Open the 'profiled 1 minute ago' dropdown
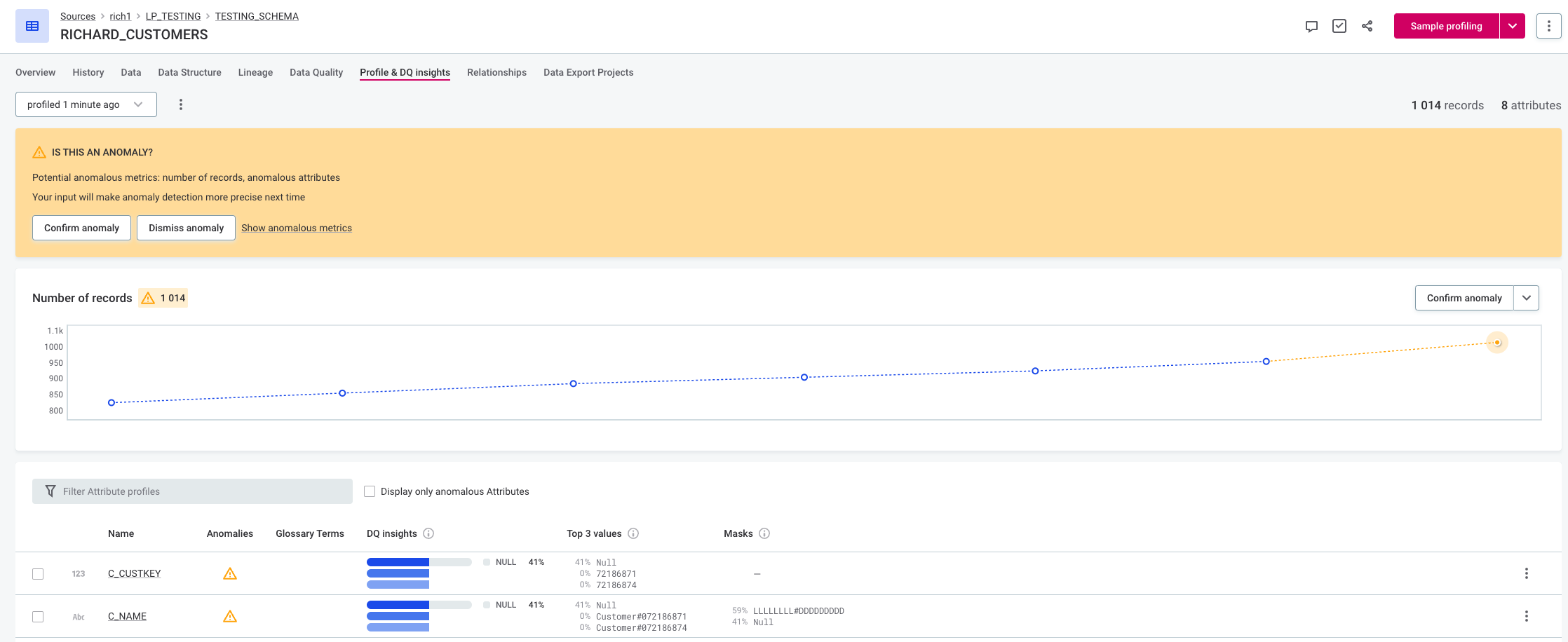This screenshot has width=1568, height=642. pos(86,104)
